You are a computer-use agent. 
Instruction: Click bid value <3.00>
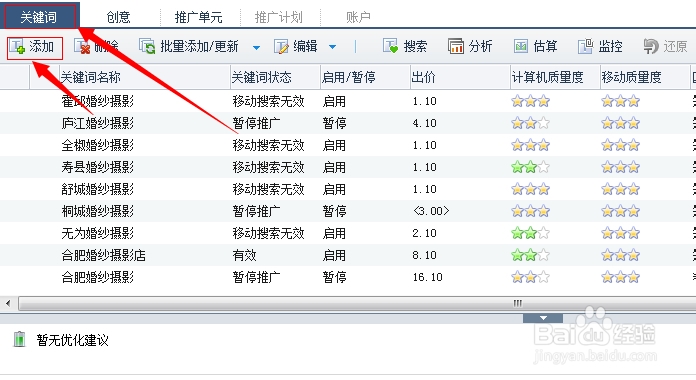pos(431,211)
